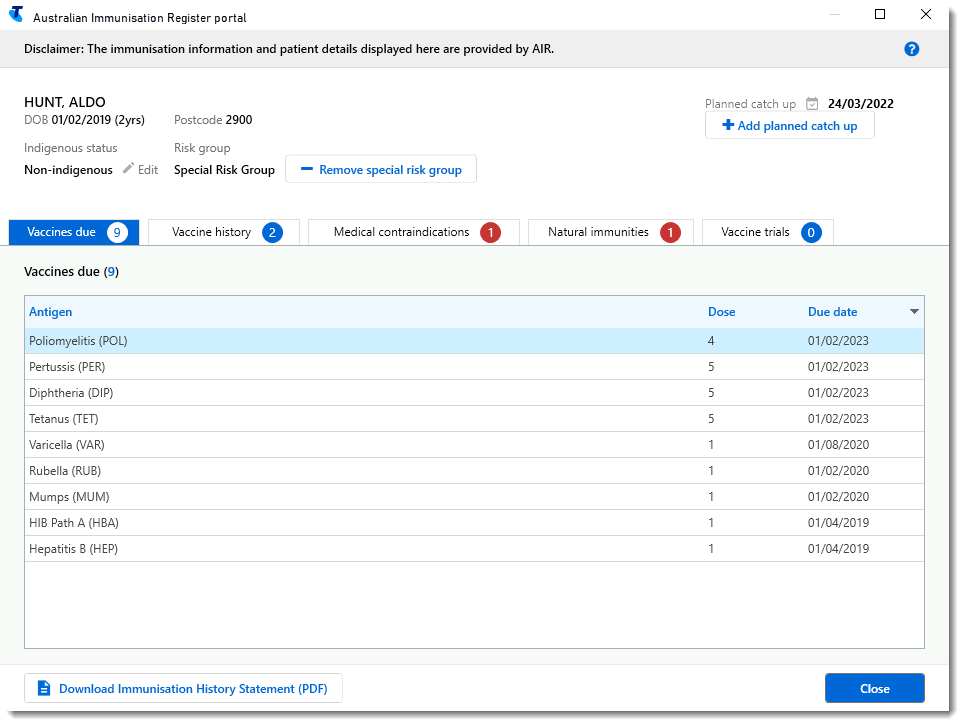The image size is (964, 726).
Task: Click the Non-indigenous status text
Action: click(68, 170)
